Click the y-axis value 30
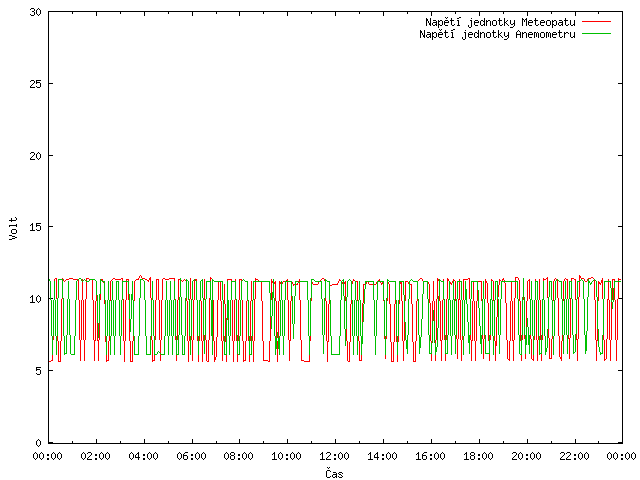This screenshot has width=640, height=480. pos(36,12)
